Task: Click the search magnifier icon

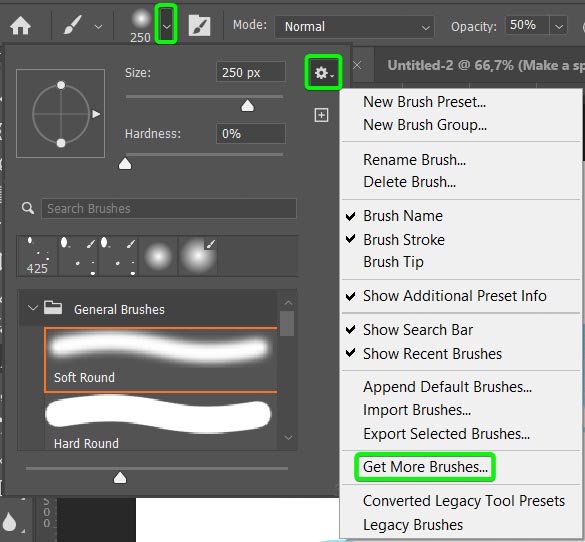Action: 28,208
